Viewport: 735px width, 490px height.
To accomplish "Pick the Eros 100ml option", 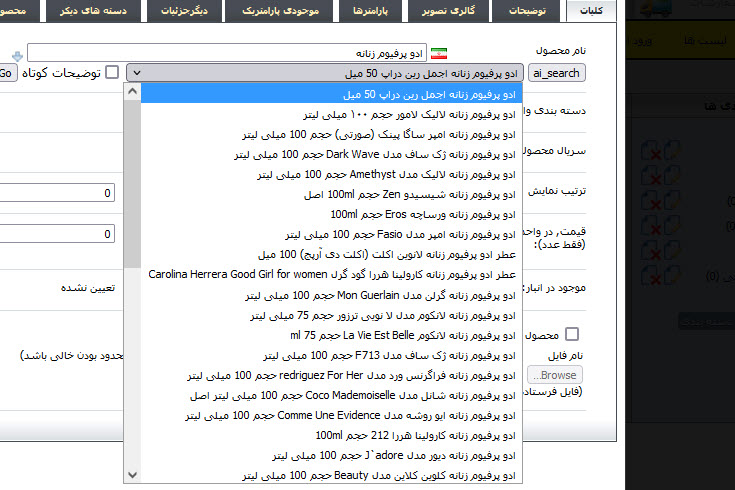I will pos(332,214).
